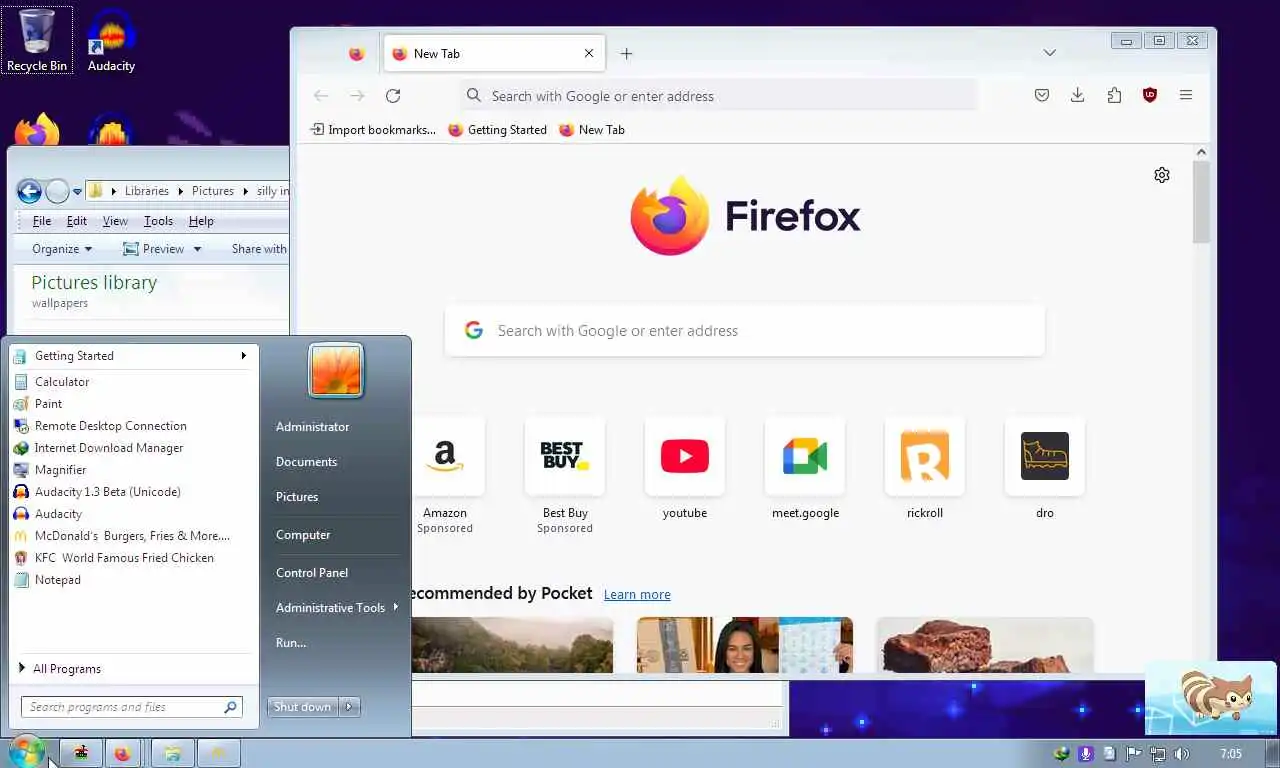Open the Tools menu in Explorer
This screenshot has height=768, width=1280.
(x=158, y=221)
